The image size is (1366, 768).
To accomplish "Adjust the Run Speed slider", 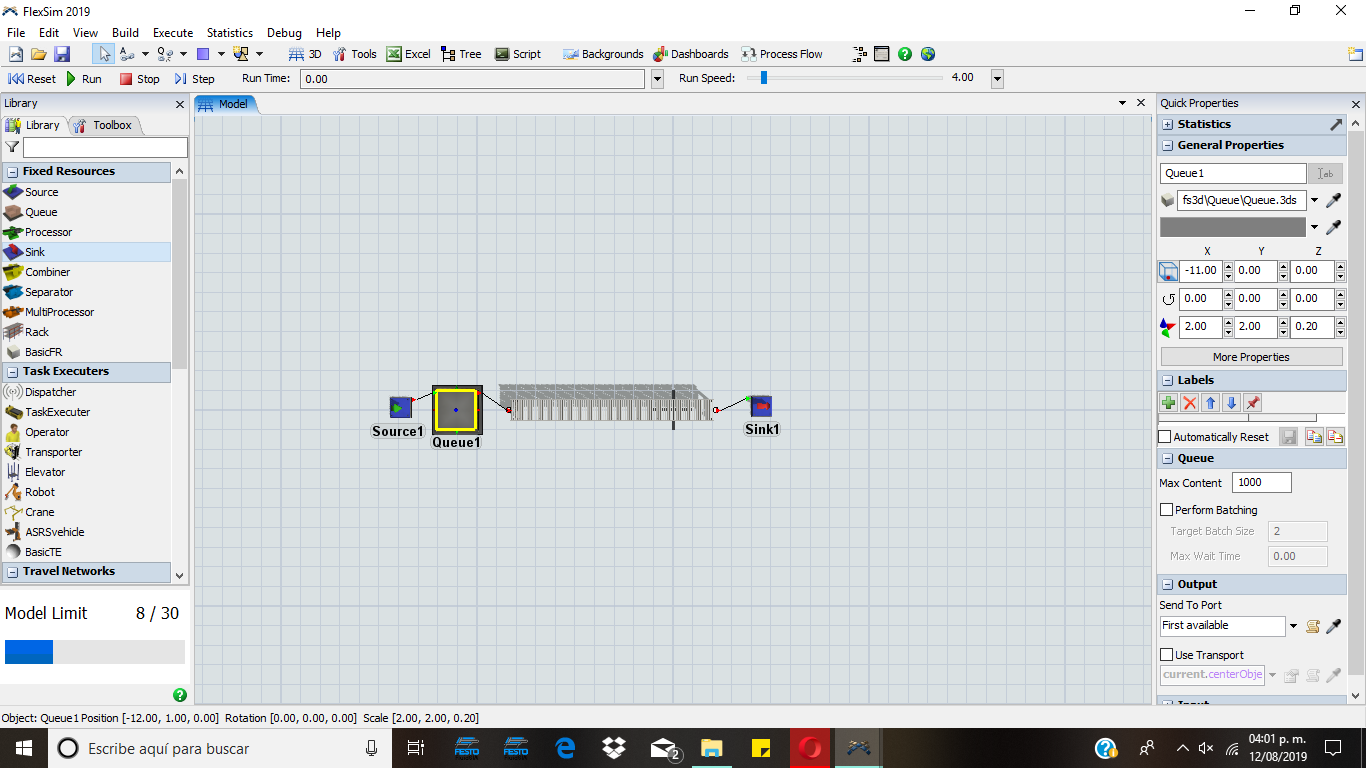I will tap(764, 78).
